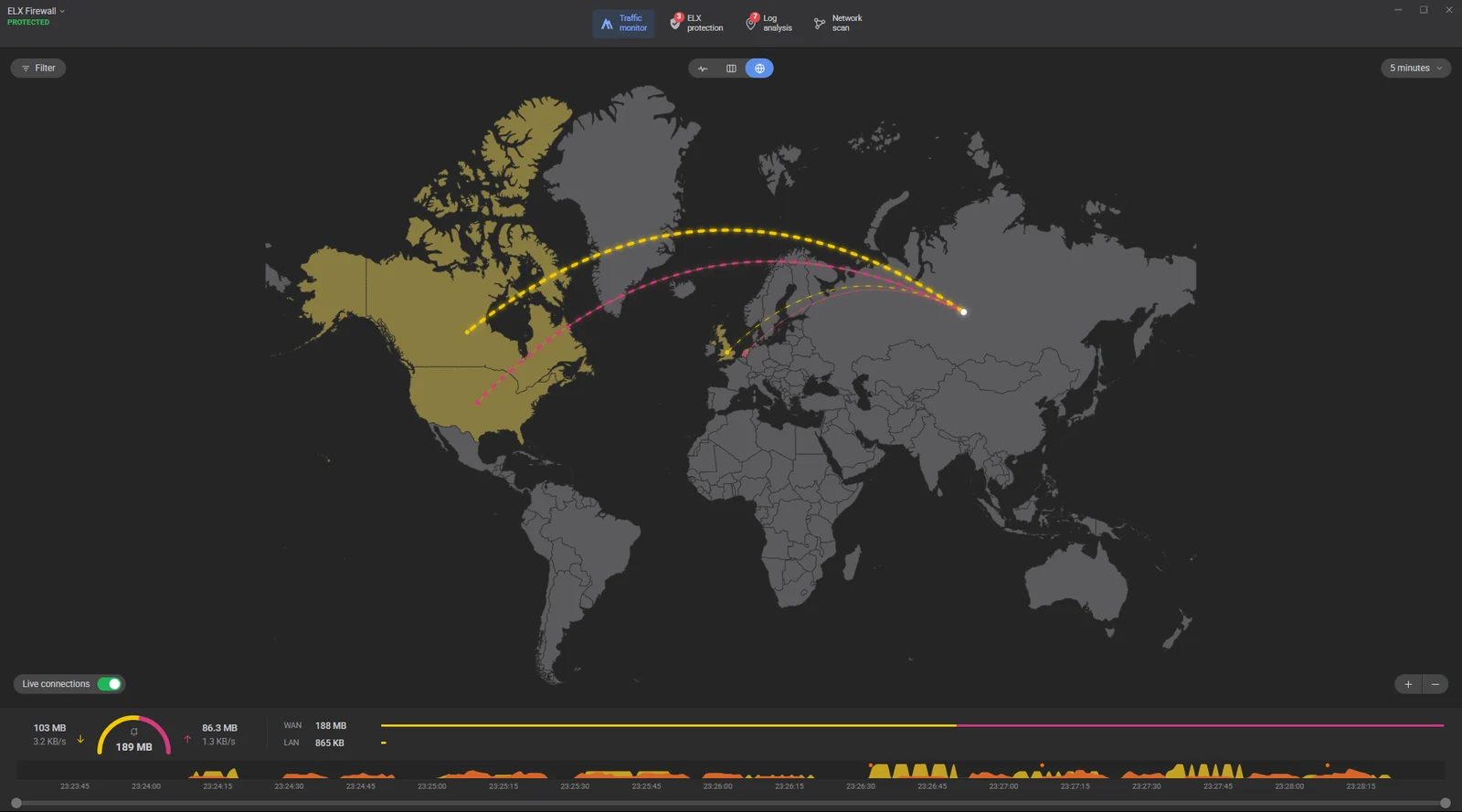Click the 103 MB download total

50,728
